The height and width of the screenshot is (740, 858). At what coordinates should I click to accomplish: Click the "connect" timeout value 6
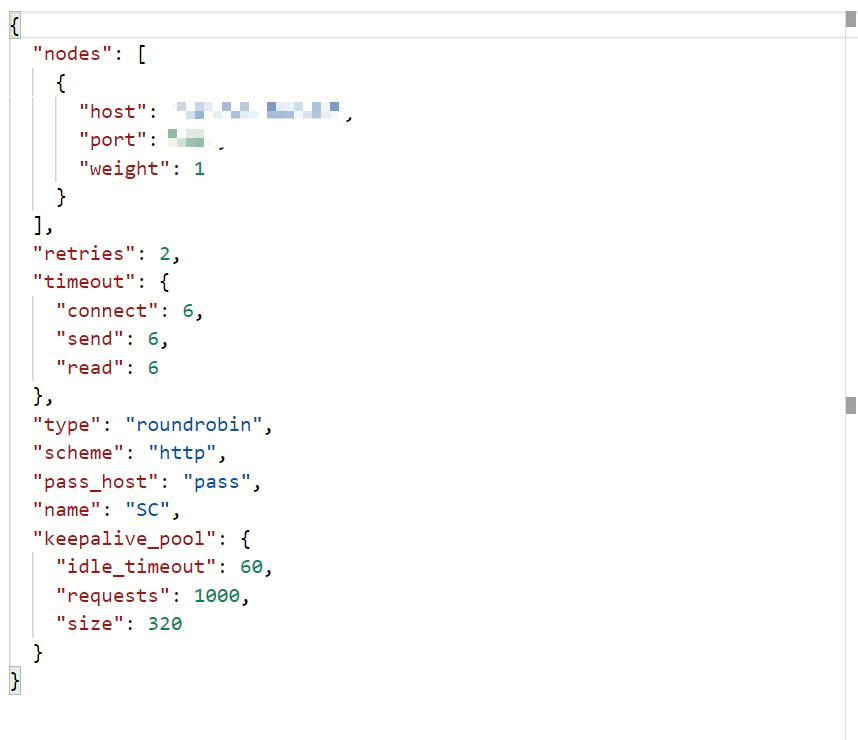point(188,311)
